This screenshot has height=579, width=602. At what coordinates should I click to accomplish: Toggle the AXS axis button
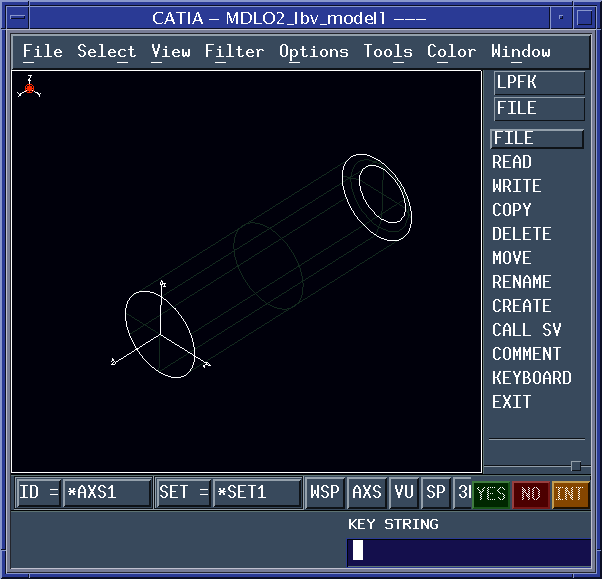(x=367, y=493)
